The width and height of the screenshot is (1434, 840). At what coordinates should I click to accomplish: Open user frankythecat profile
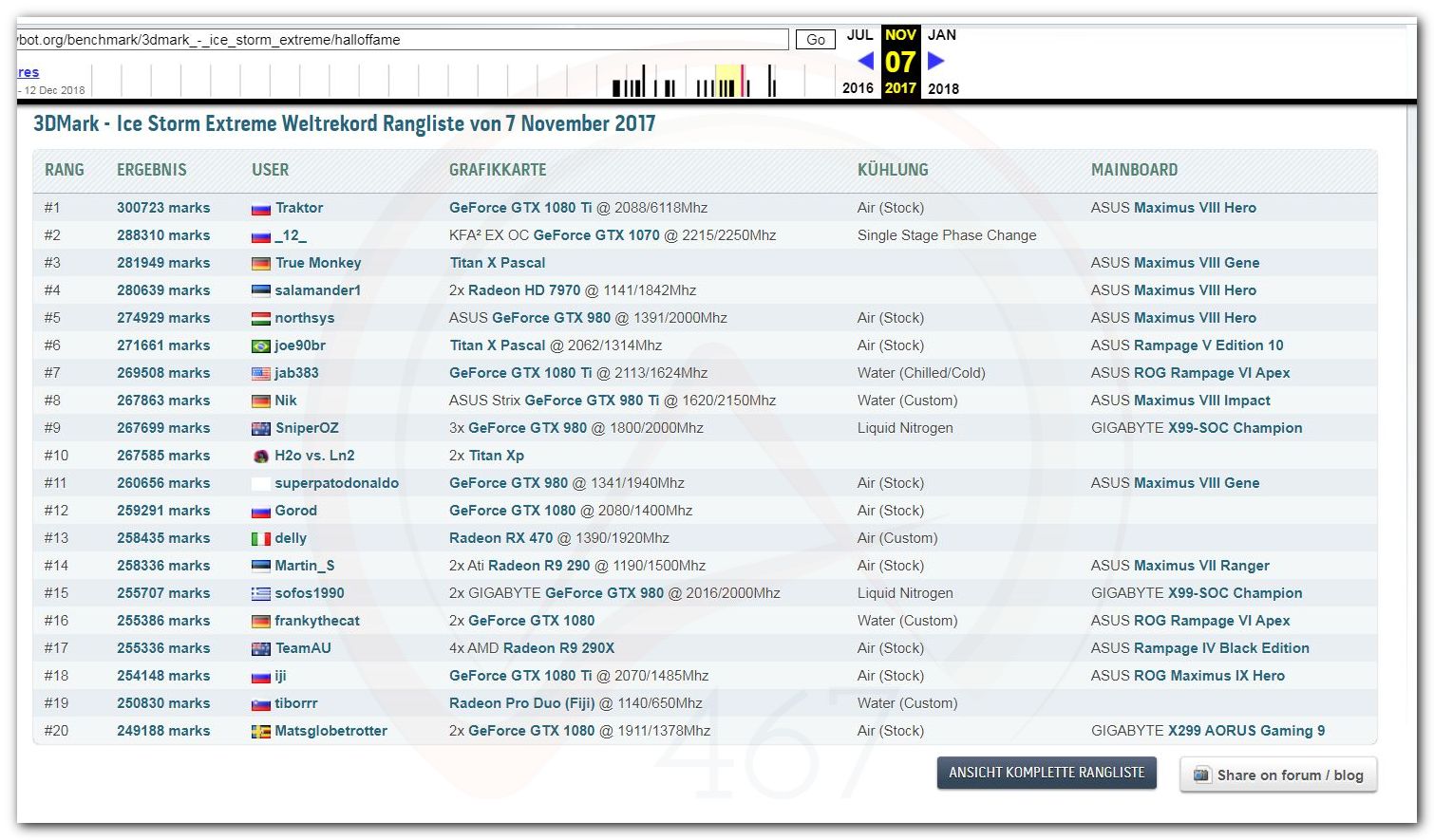point(317,621)
